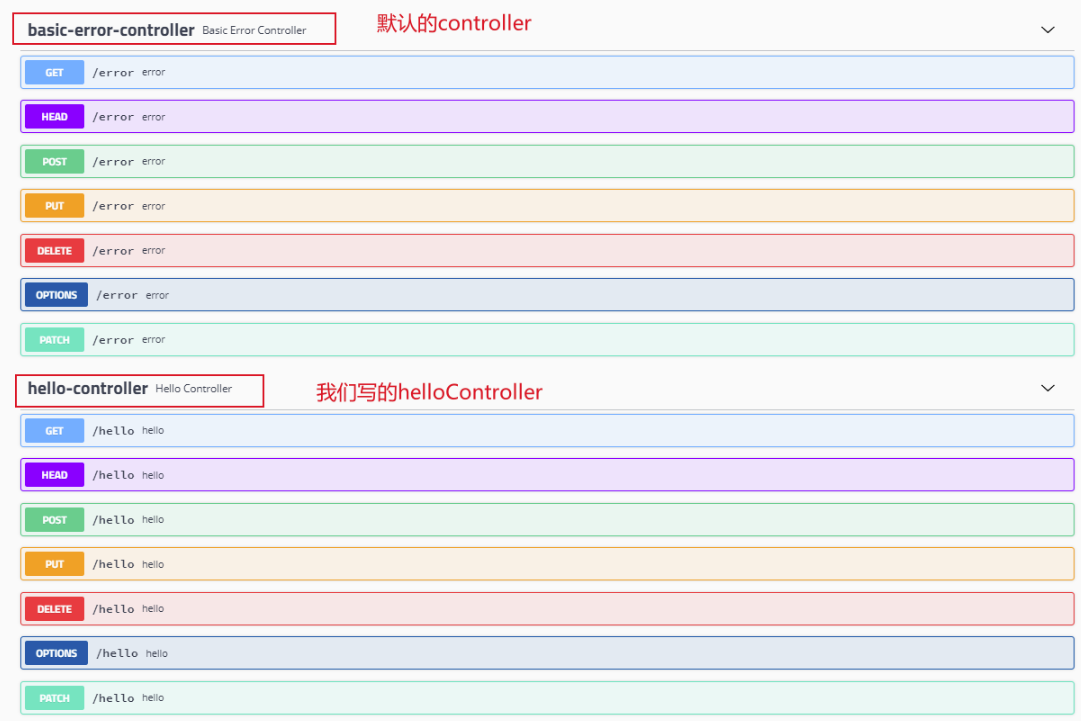The height and width of the screenshot is (721, 1081).
Task: Click the "error" summary in DELETE row
Action: (x=154, y=250)
